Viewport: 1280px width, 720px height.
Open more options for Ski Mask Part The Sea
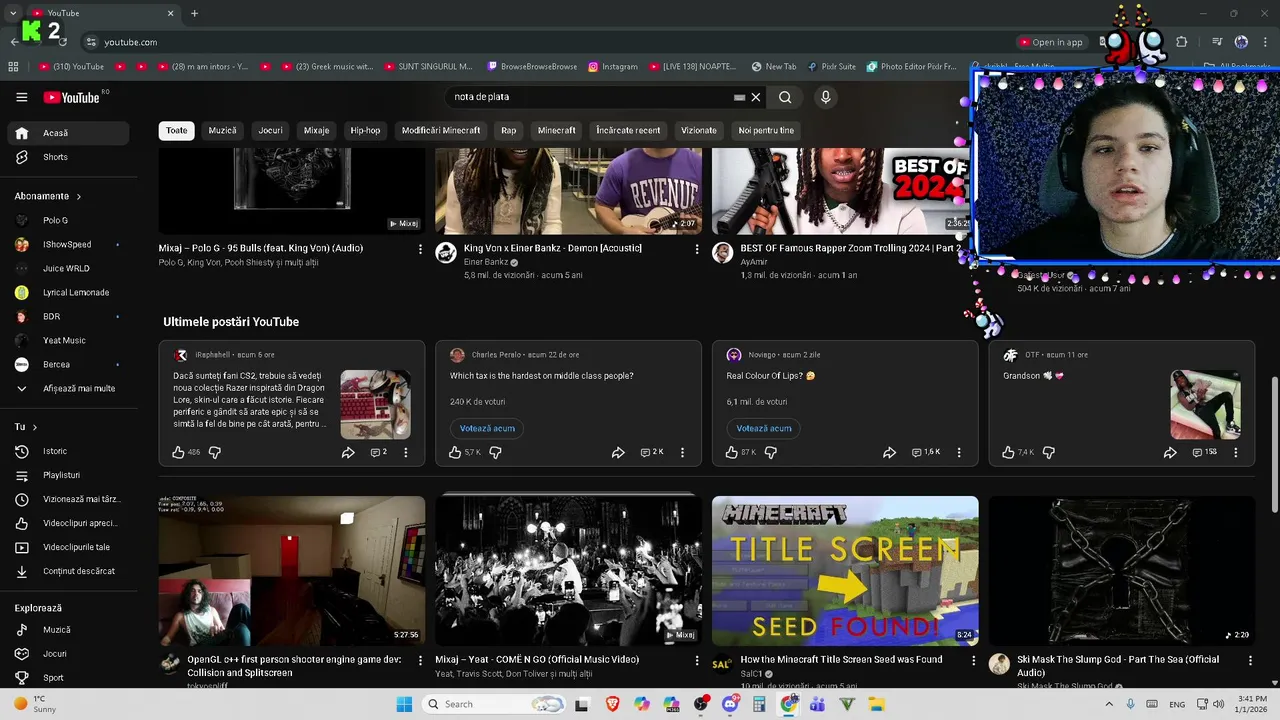pos(1250,661)
